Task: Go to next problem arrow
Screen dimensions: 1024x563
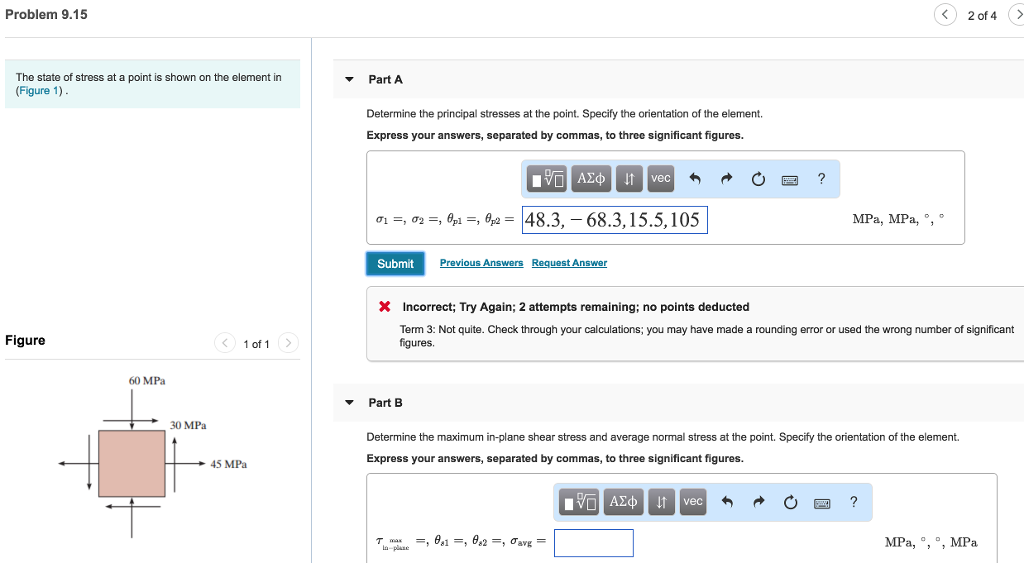Action: tap(1017, 14)
